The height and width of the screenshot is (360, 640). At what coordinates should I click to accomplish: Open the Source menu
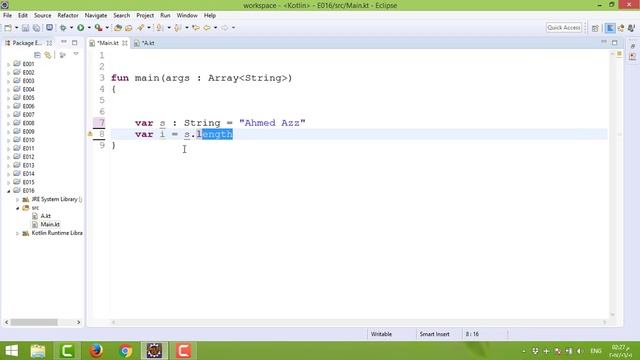42,15
